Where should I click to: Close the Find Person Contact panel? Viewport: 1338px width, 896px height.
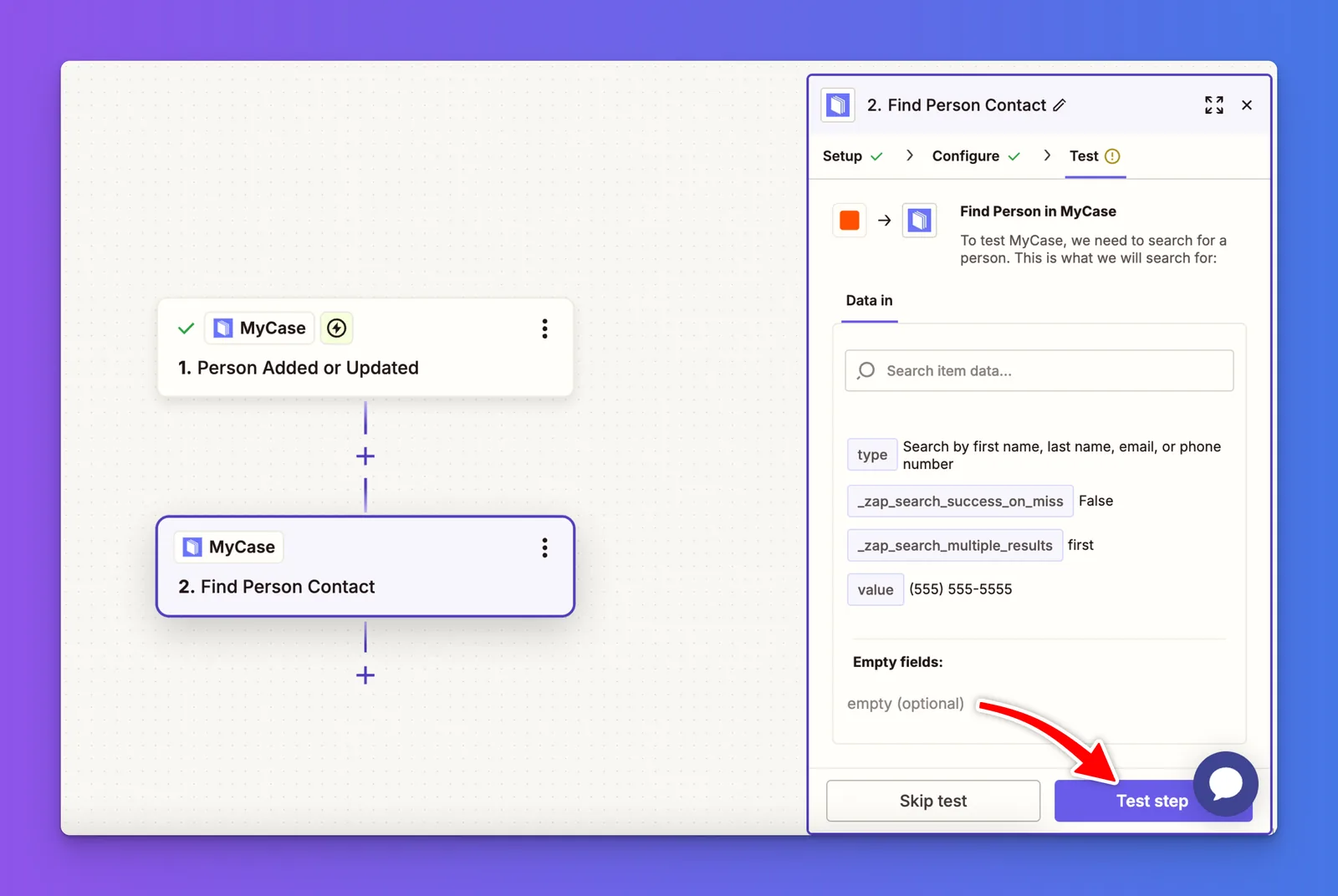click(1247, 104)
